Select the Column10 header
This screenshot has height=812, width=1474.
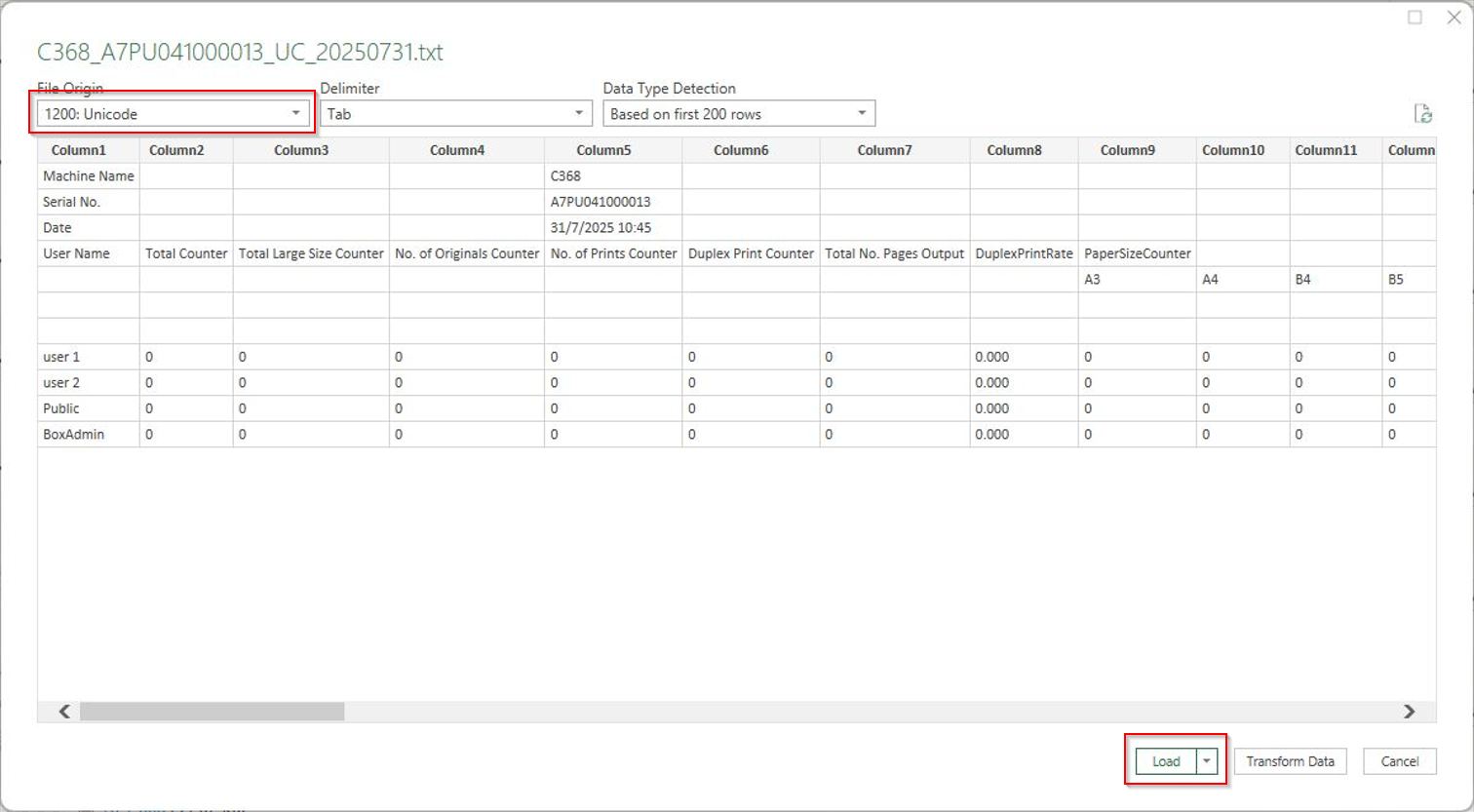[1233, 150]
